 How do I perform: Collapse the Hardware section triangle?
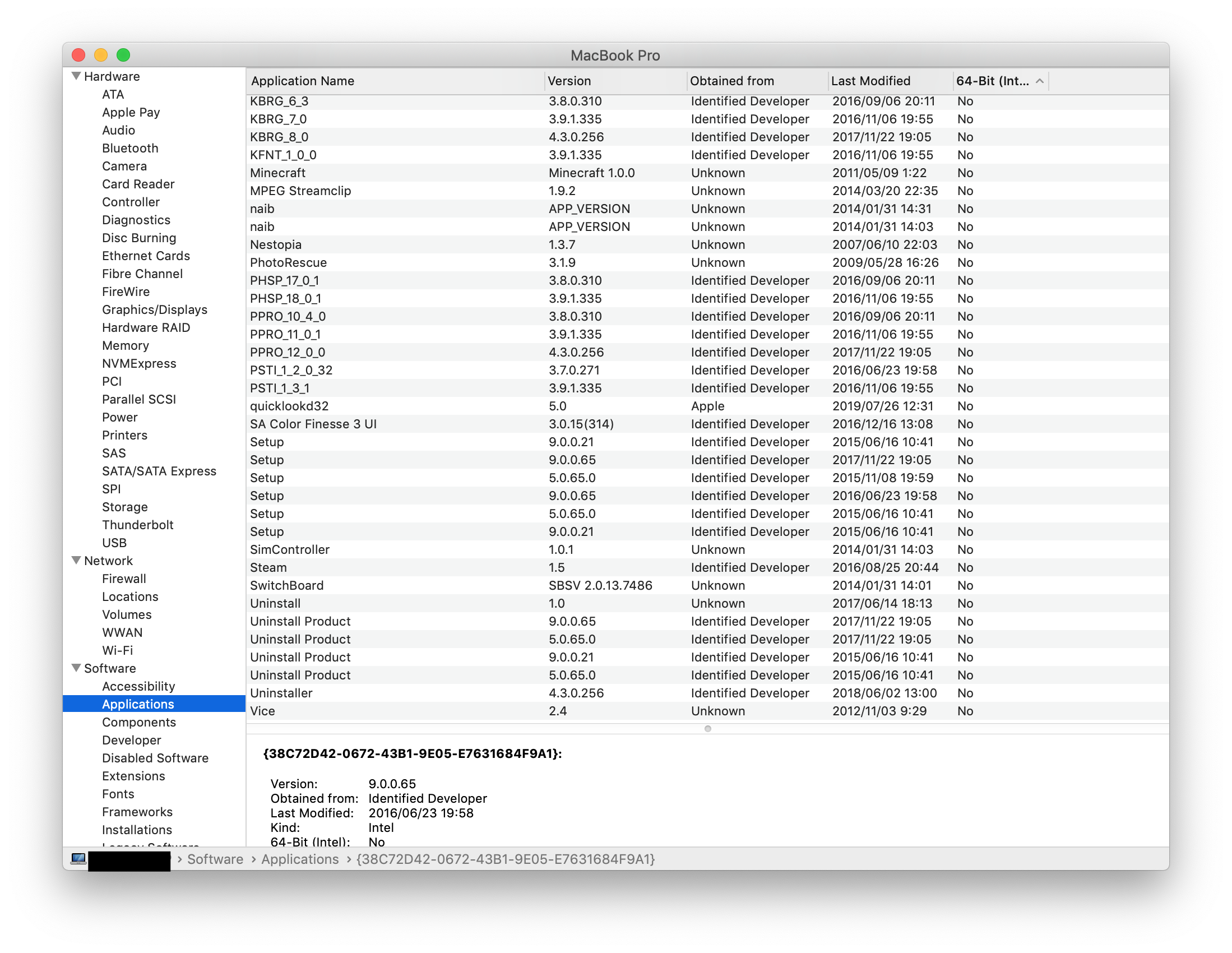click(x=76, y=76)
